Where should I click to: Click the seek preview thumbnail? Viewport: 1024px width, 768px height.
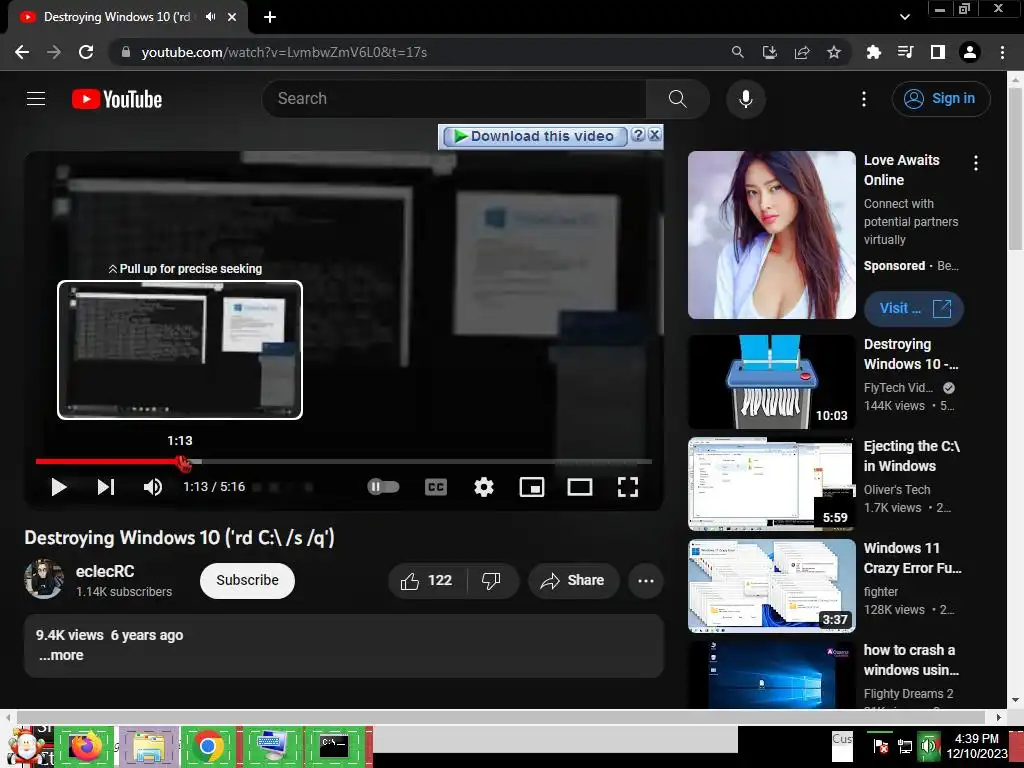[180, 350]
